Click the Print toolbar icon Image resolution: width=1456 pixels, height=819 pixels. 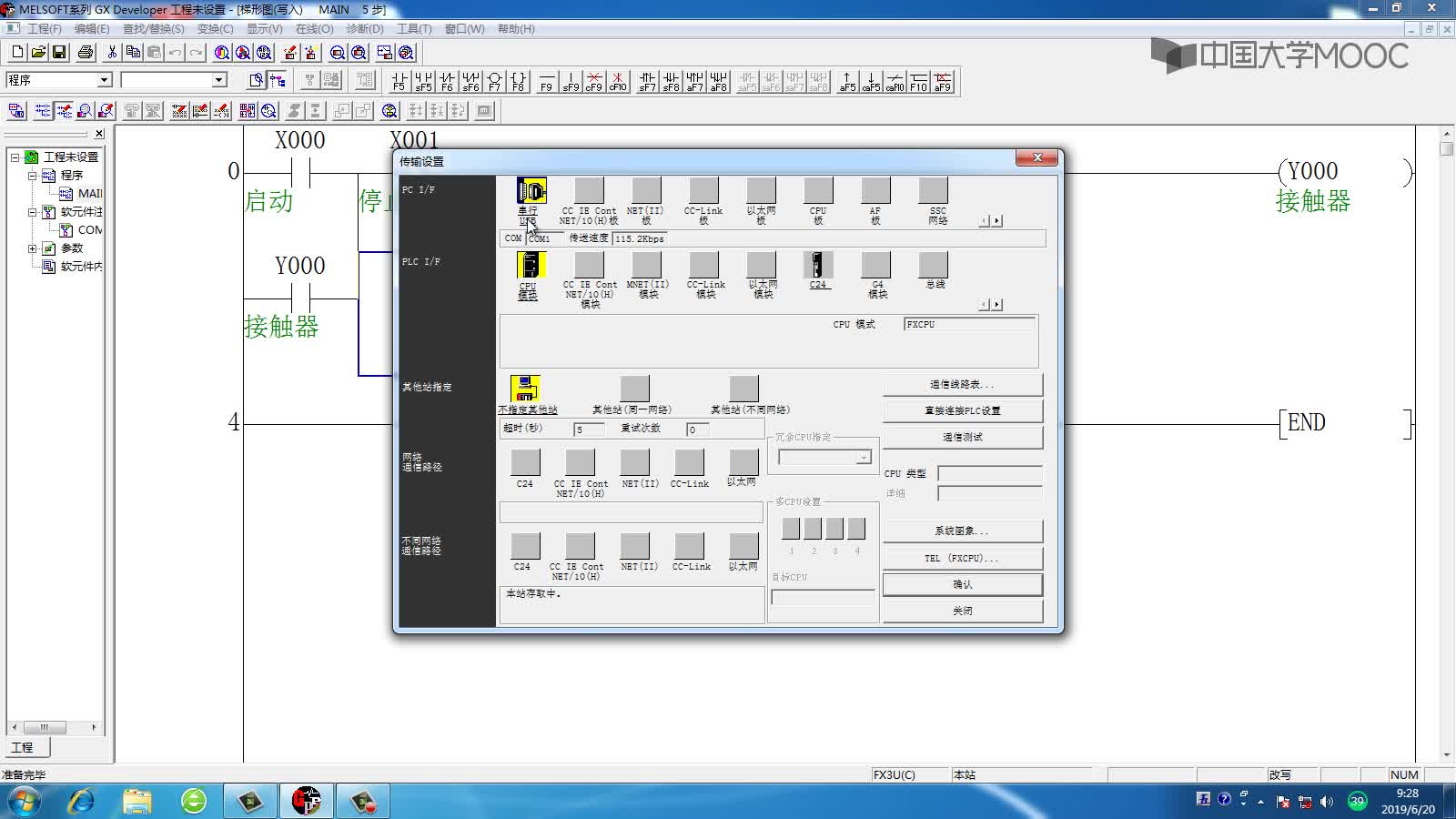[x=86, y=53]
